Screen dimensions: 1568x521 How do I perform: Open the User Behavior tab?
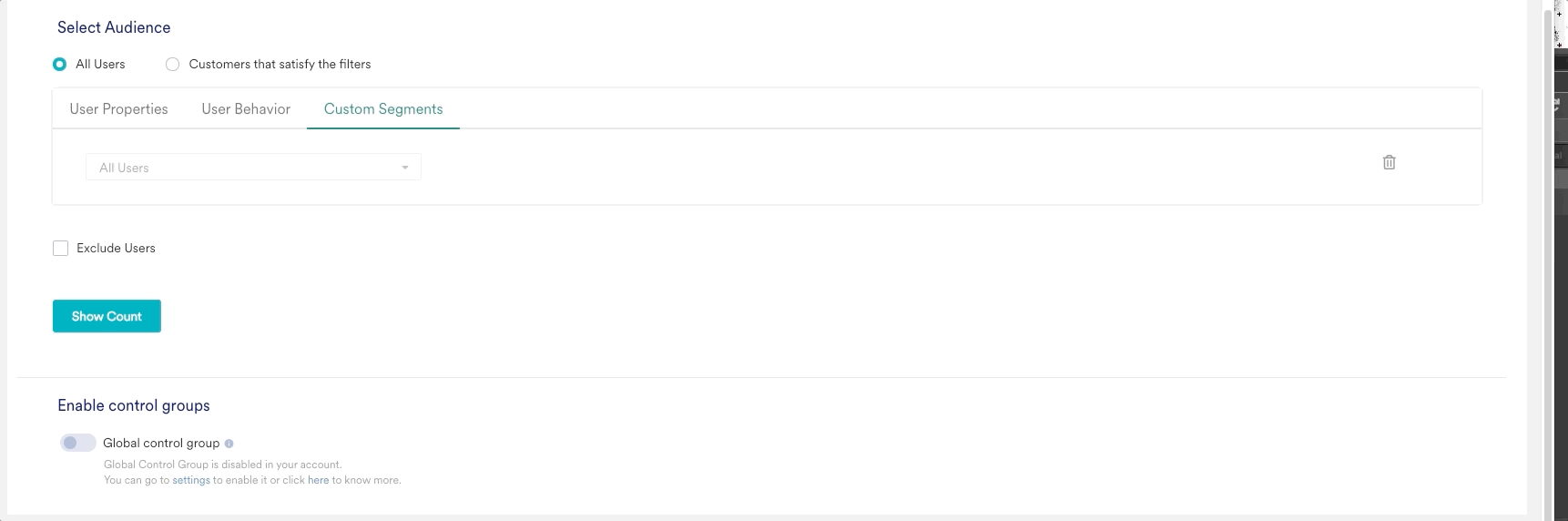[246, 109]
